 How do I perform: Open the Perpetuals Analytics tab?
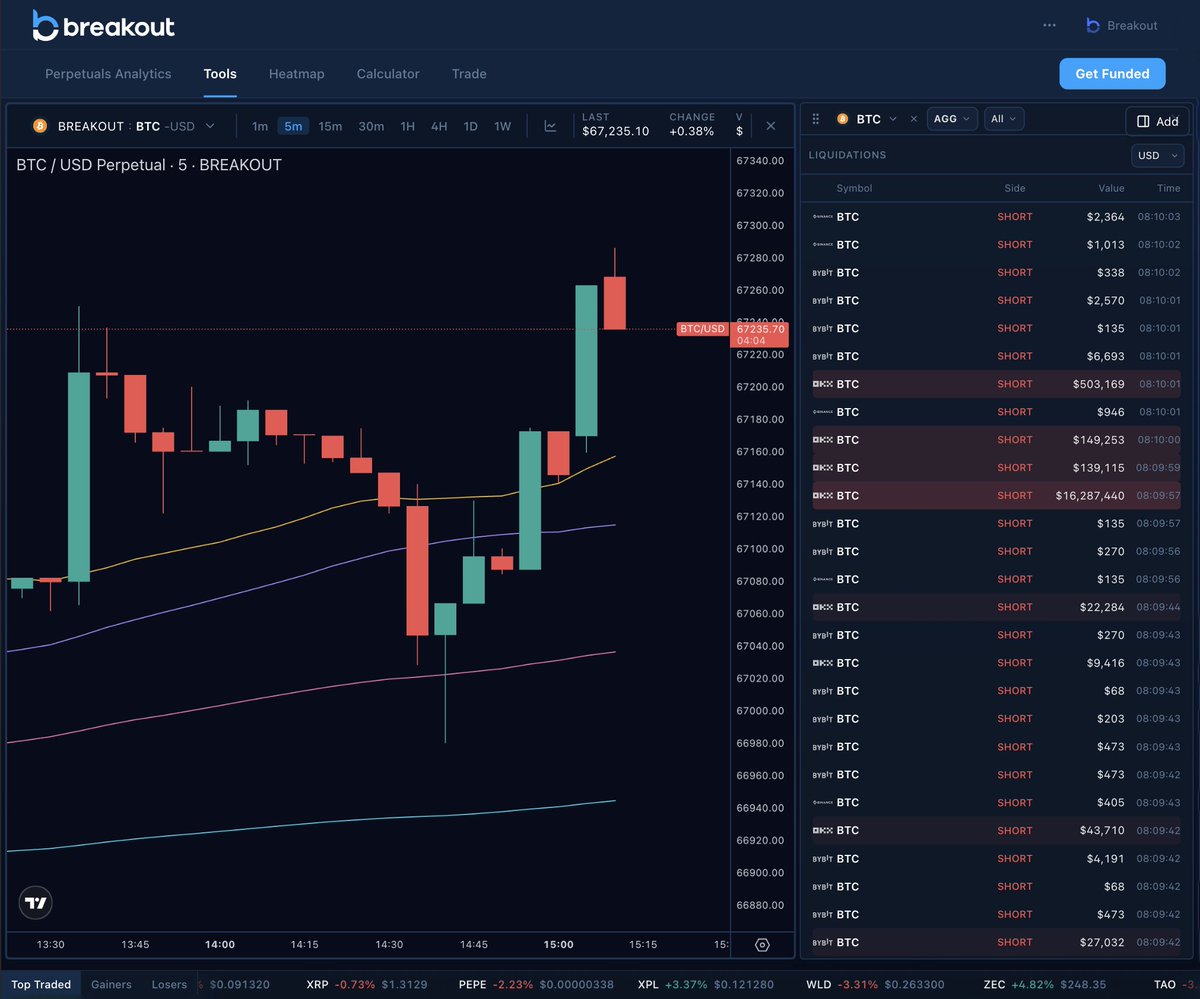click(x=108, y=74)
